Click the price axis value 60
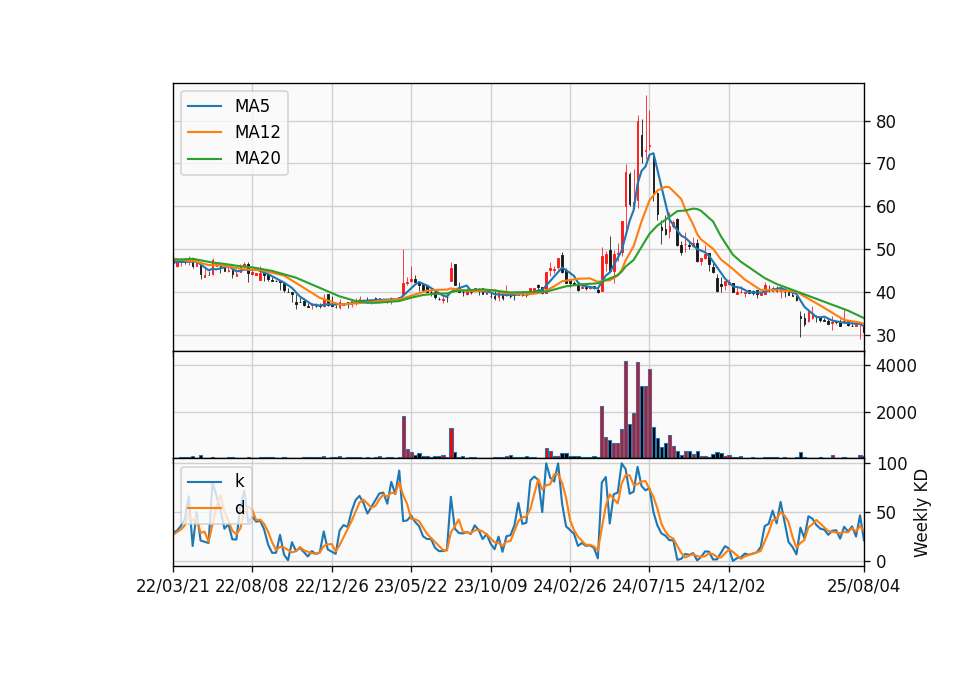Screen dimensions: 960x690 point(885,207)
